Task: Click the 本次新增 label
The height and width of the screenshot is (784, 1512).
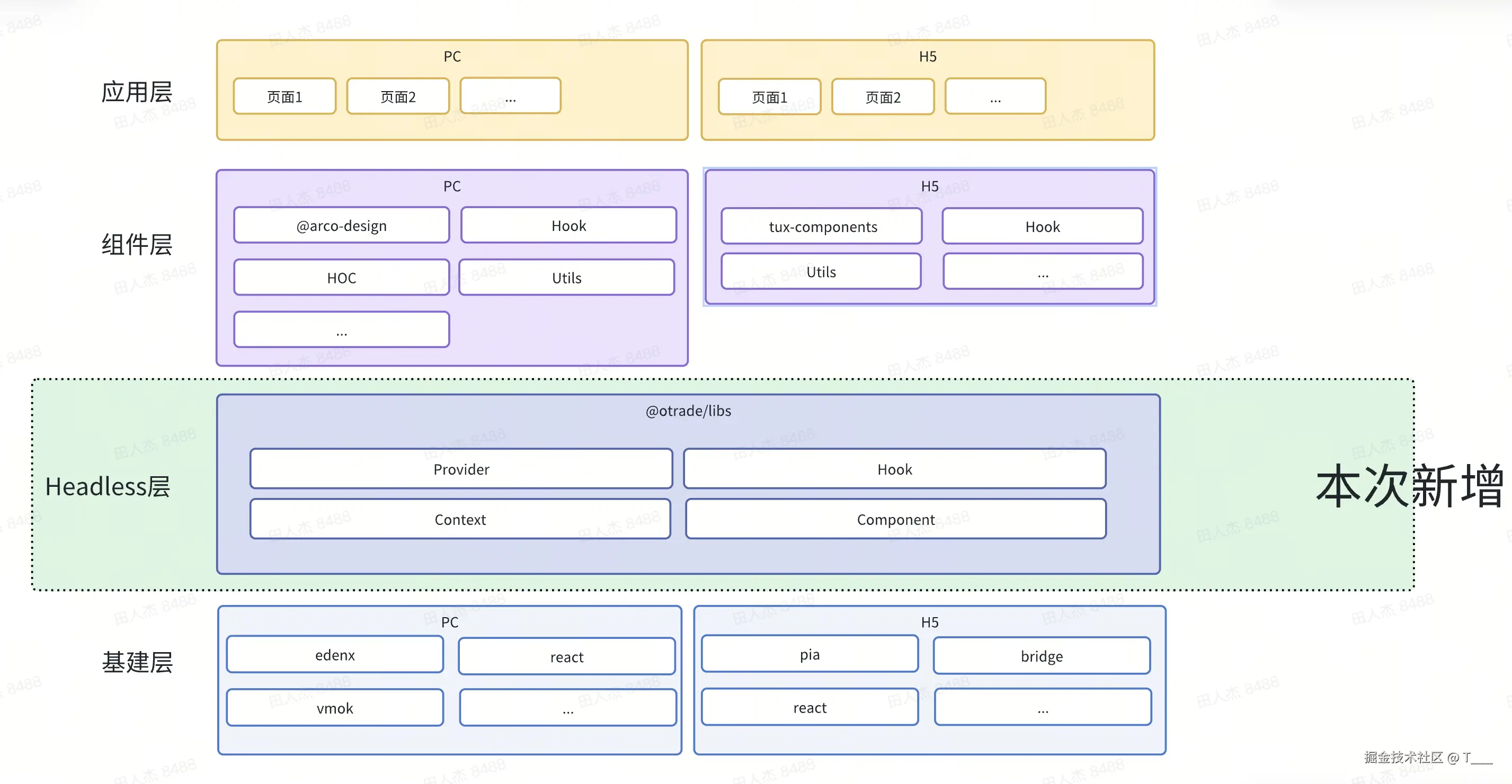Action: coord(1409,485)
